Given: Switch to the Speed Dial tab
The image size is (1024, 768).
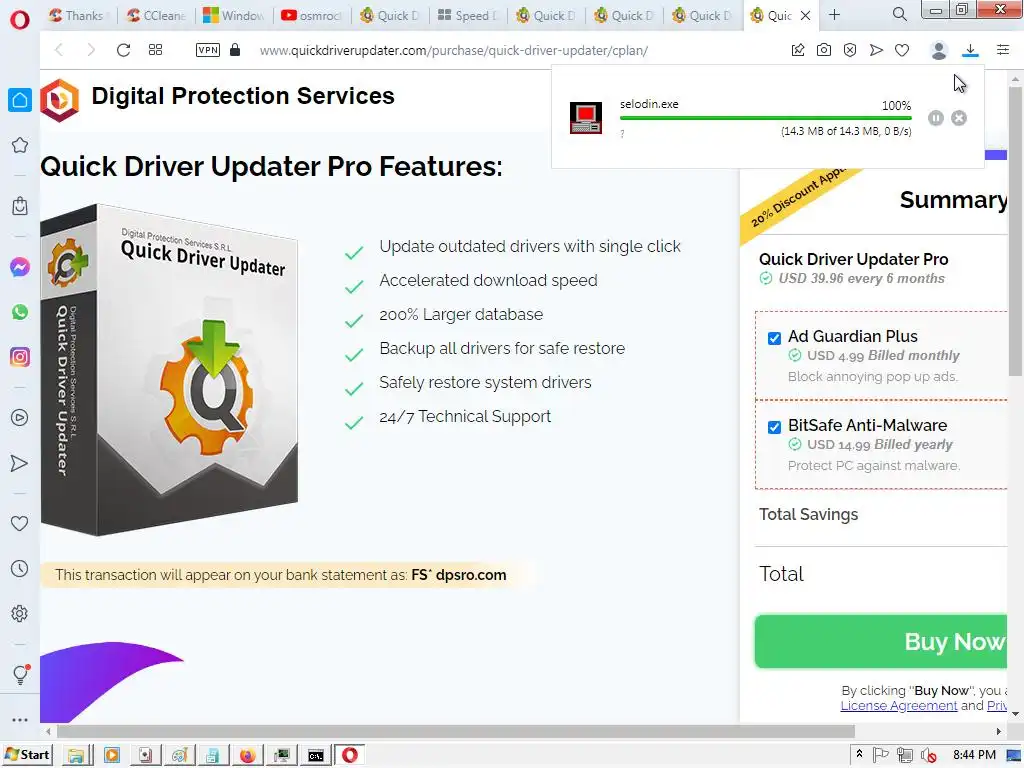Looking at the screenshot, I should 468,16.
